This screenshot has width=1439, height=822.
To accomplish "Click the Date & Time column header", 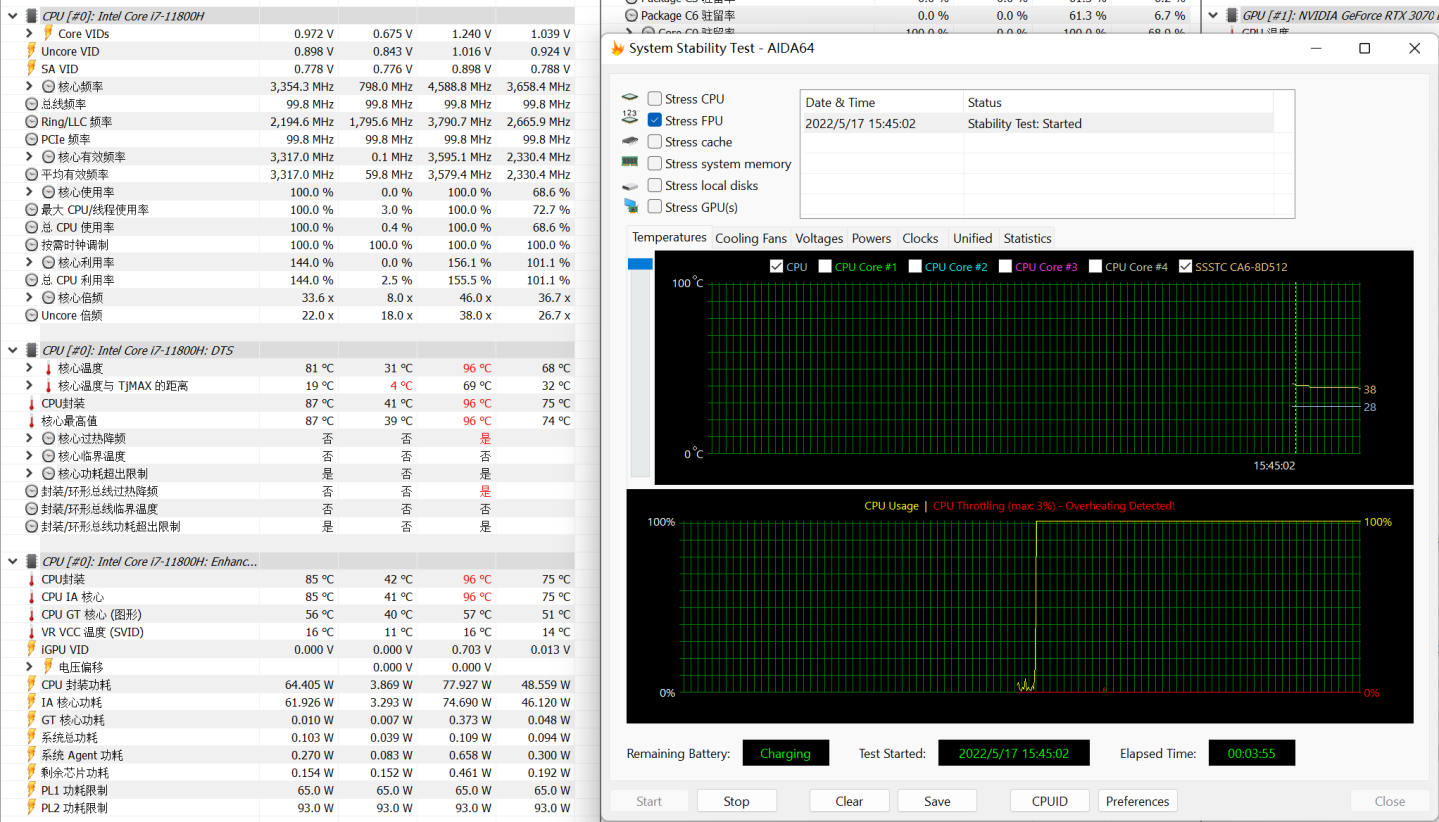I will tap(882, 102).
